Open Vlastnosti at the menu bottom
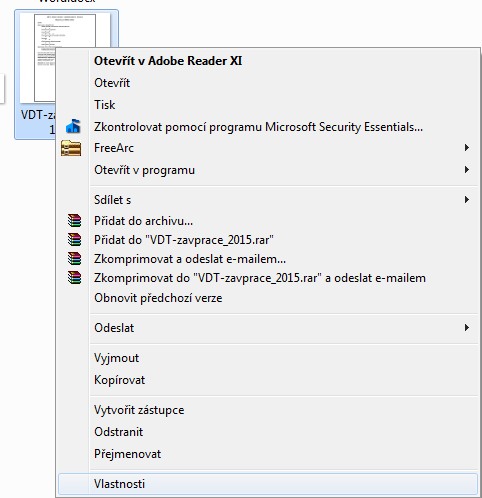 pos(268,484)
